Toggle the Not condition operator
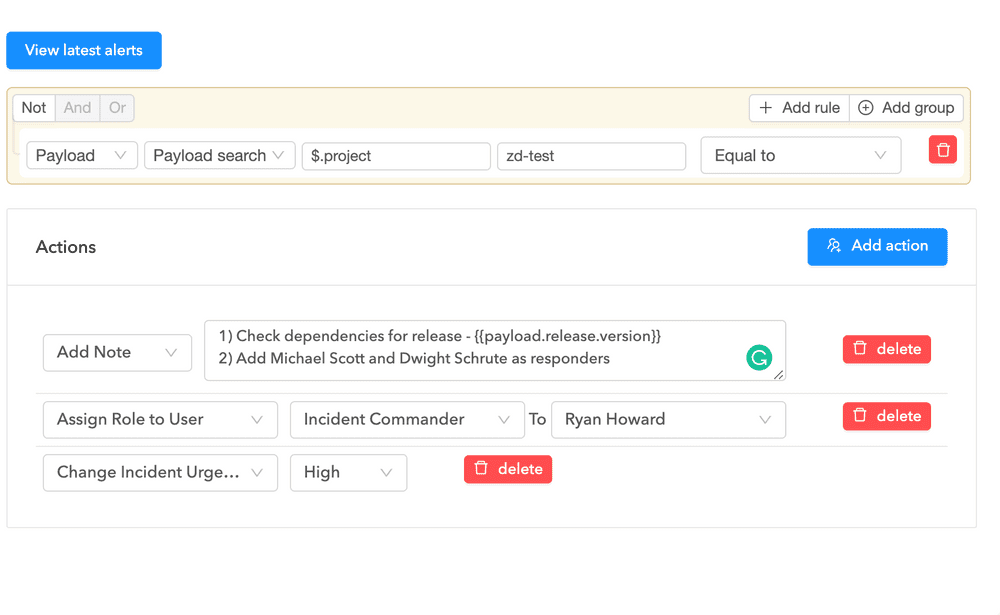Image resolution: width=1000 pixels, height=615 pixels. (x=33, y=107)
